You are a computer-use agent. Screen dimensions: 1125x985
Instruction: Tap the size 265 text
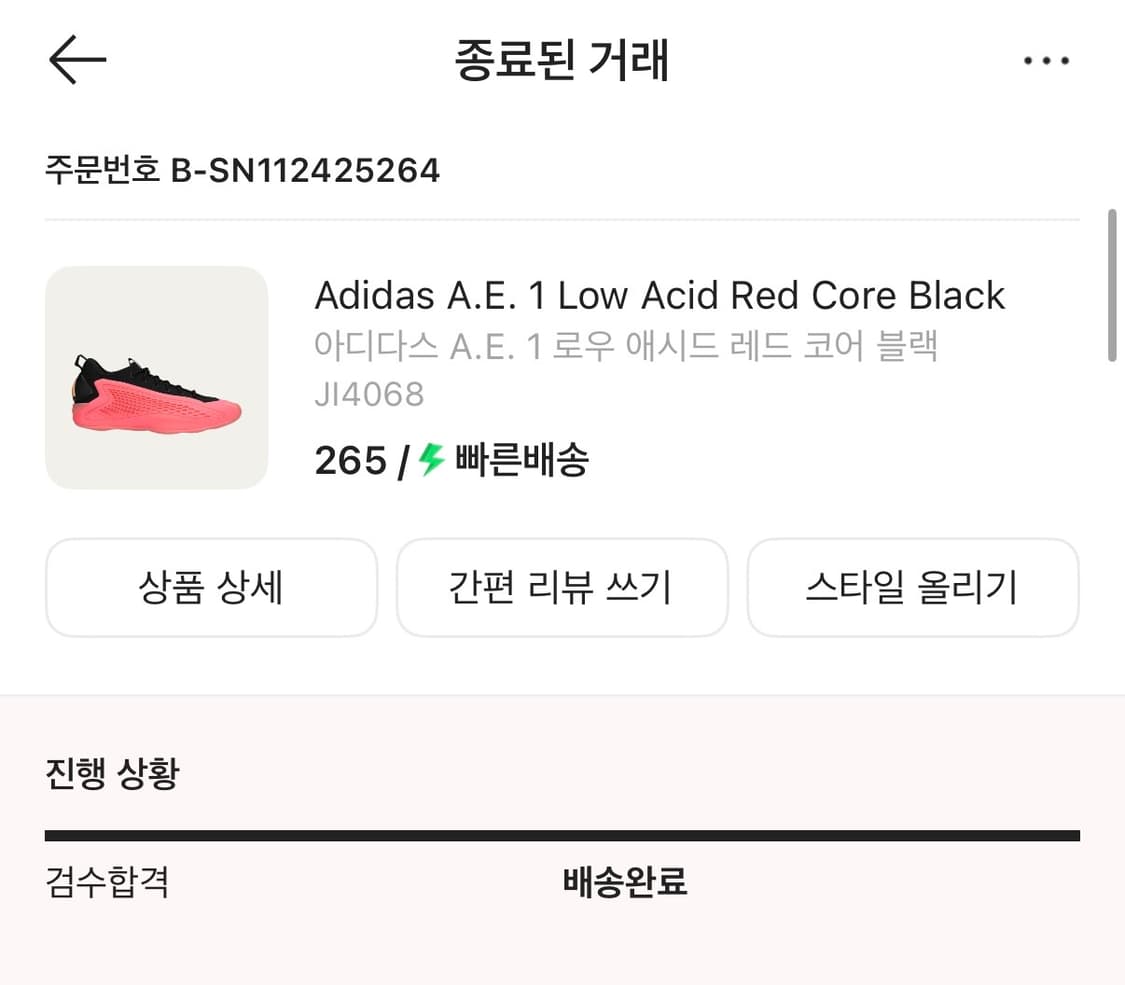pyautogui.click(x=350, y=461)
